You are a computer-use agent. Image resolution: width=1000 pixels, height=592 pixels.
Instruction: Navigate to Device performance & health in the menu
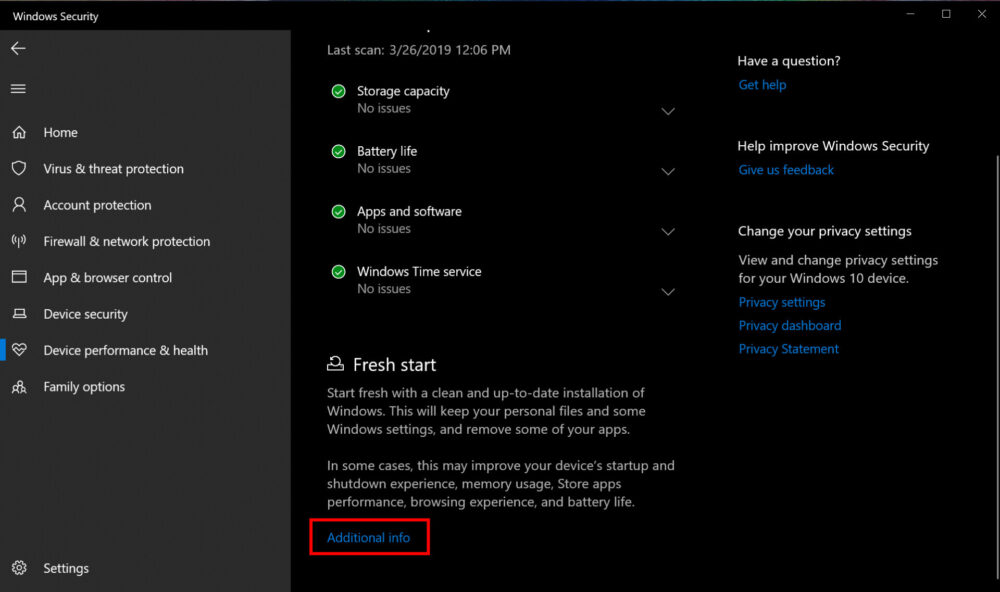(125, 350)
